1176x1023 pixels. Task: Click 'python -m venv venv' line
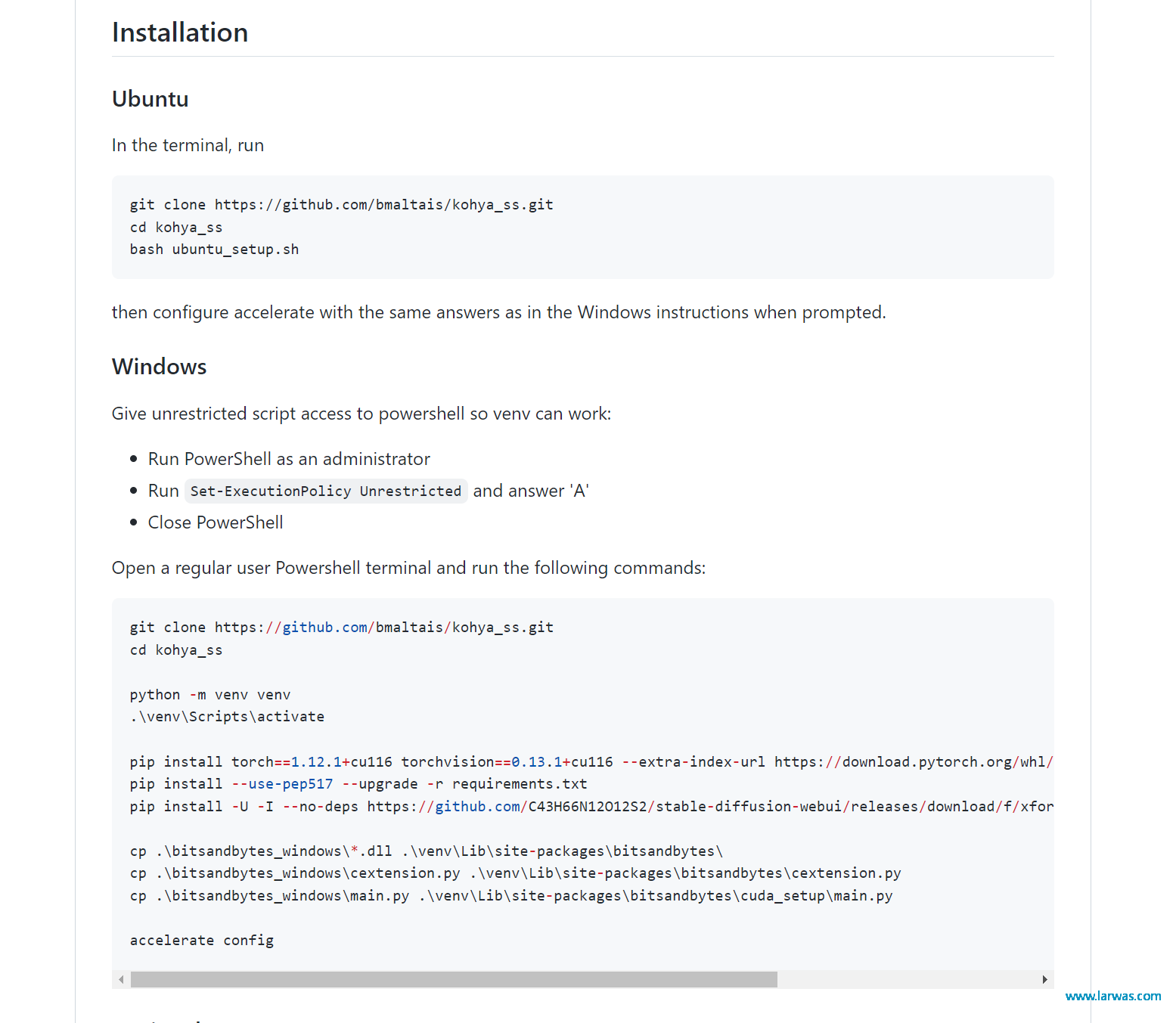click(209, 695)
